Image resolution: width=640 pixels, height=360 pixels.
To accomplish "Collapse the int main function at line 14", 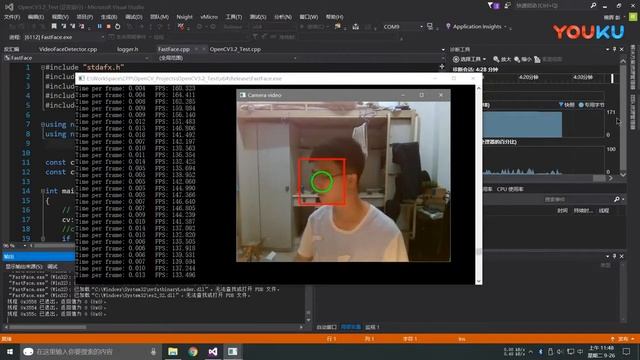I will (42, 191).
